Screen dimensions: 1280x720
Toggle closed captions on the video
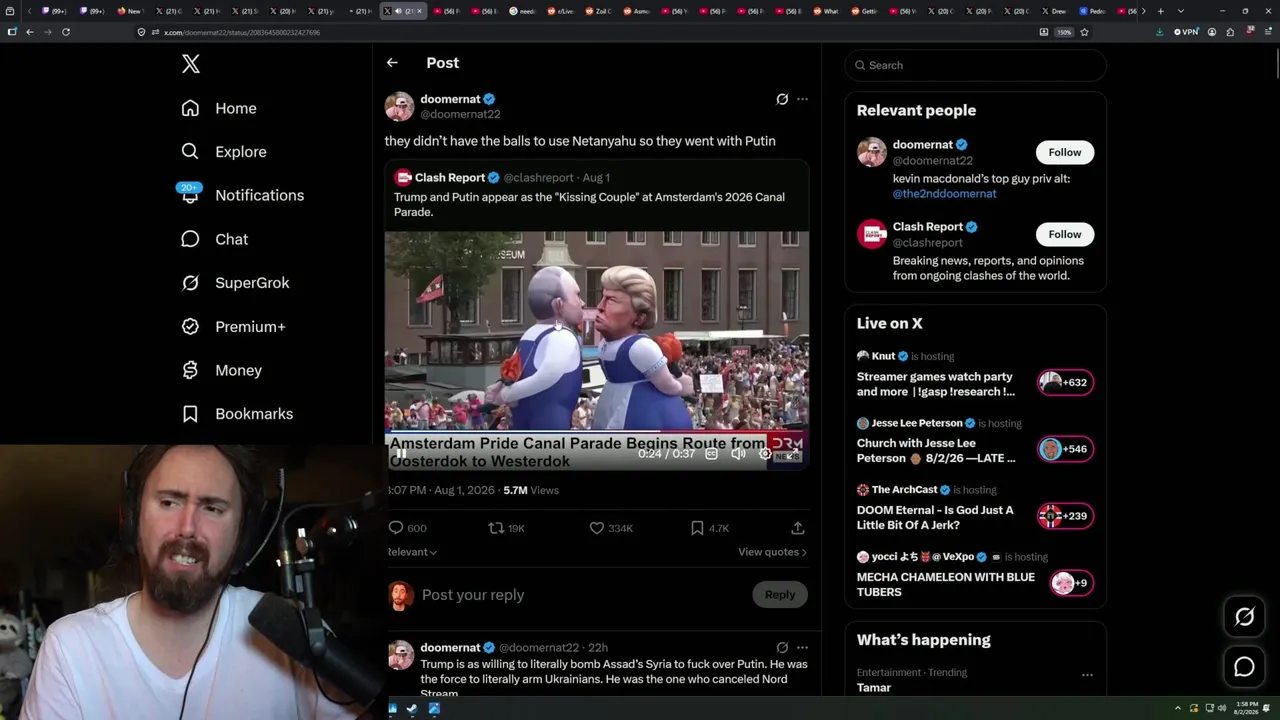pyautogui.click(x=711, y=454)
